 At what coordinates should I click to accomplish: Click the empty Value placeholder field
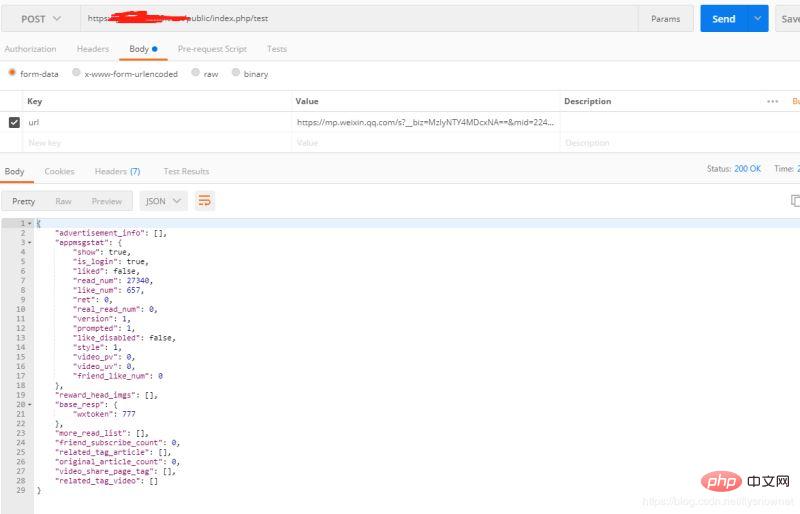(x=426, y=143)
